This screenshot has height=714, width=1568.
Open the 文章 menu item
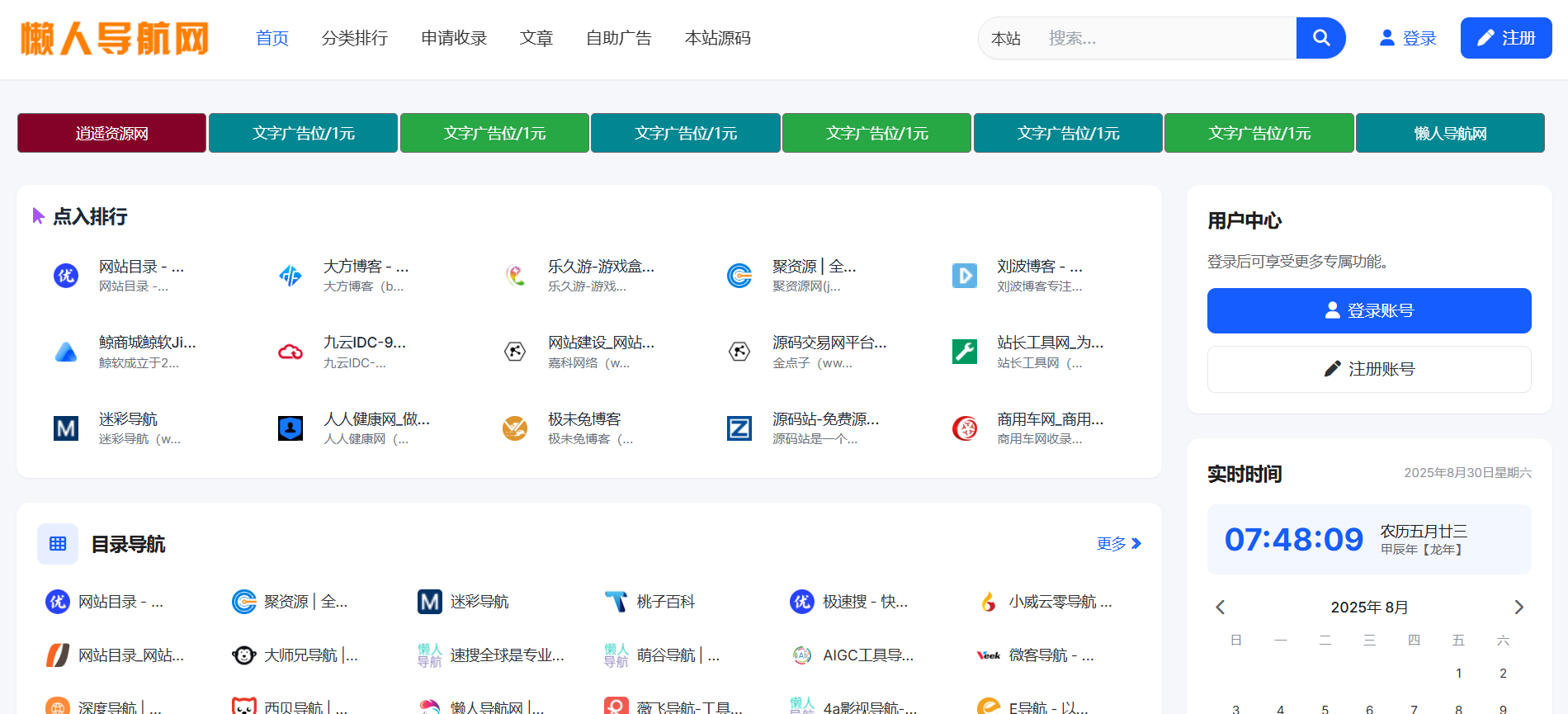pyautogui.click(x=536, y=38)
